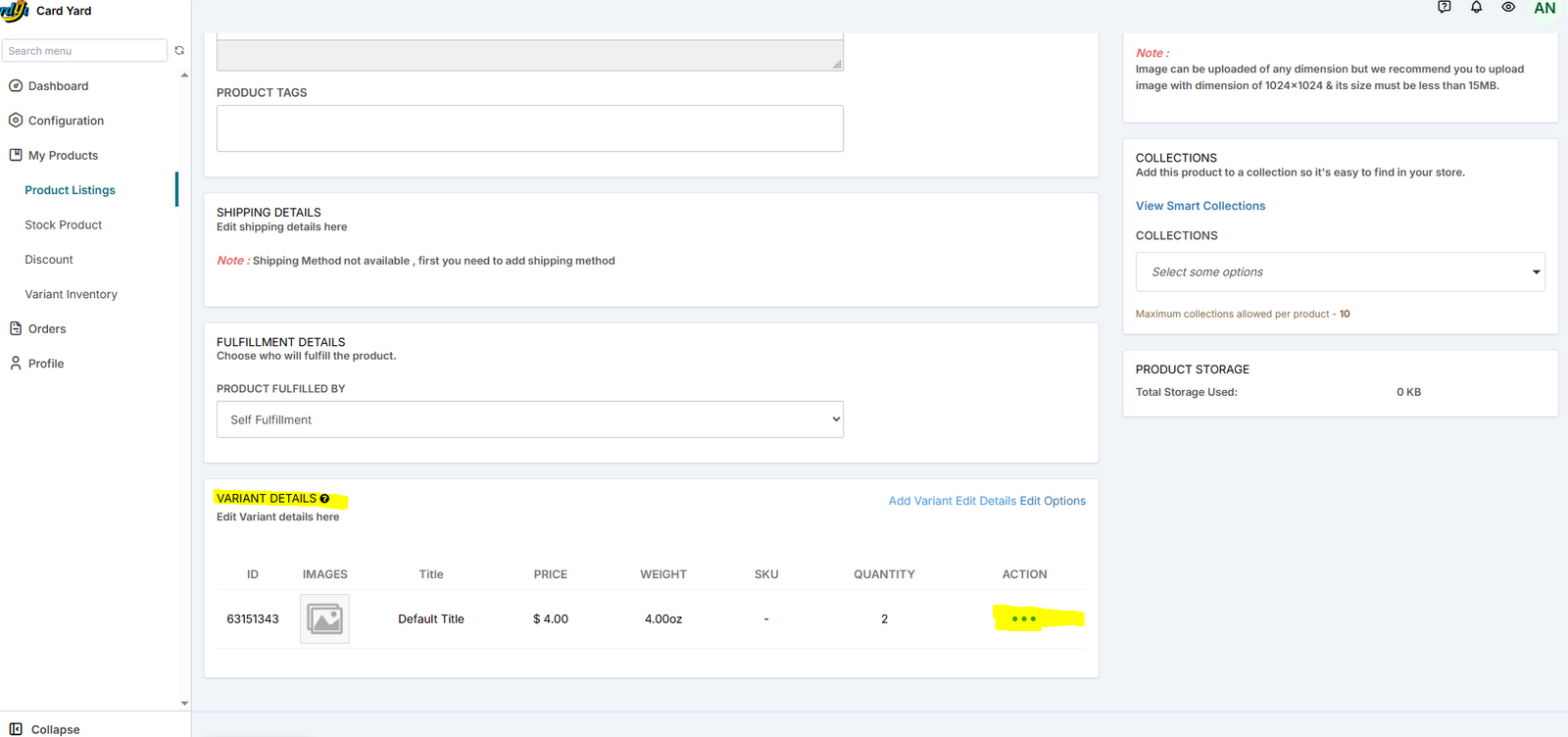
Task: Collapse the sidebar using the Collapse button
Action: (x=45, y=729)
